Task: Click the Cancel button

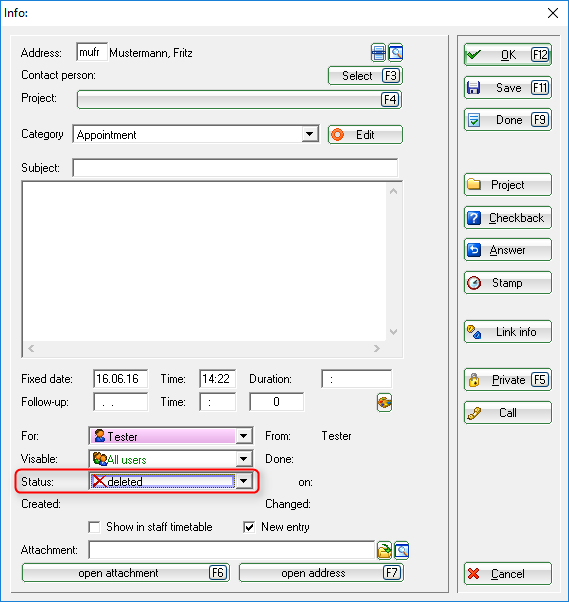Action: click(x=508, y=574)
